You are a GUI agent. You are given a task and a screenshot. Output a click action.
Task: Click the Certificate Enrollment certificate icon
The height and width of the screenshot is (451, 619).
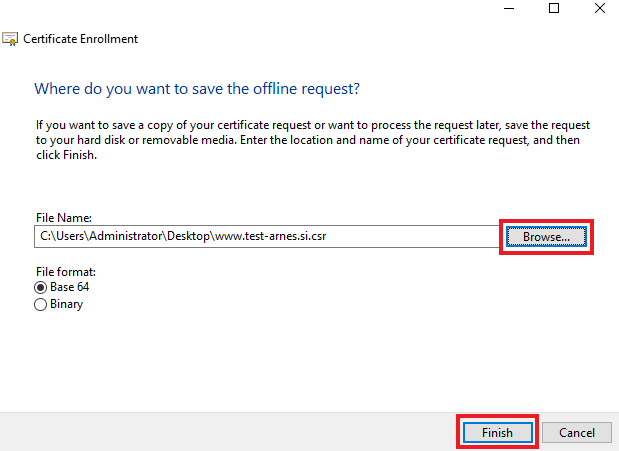(x=10, y=39)
